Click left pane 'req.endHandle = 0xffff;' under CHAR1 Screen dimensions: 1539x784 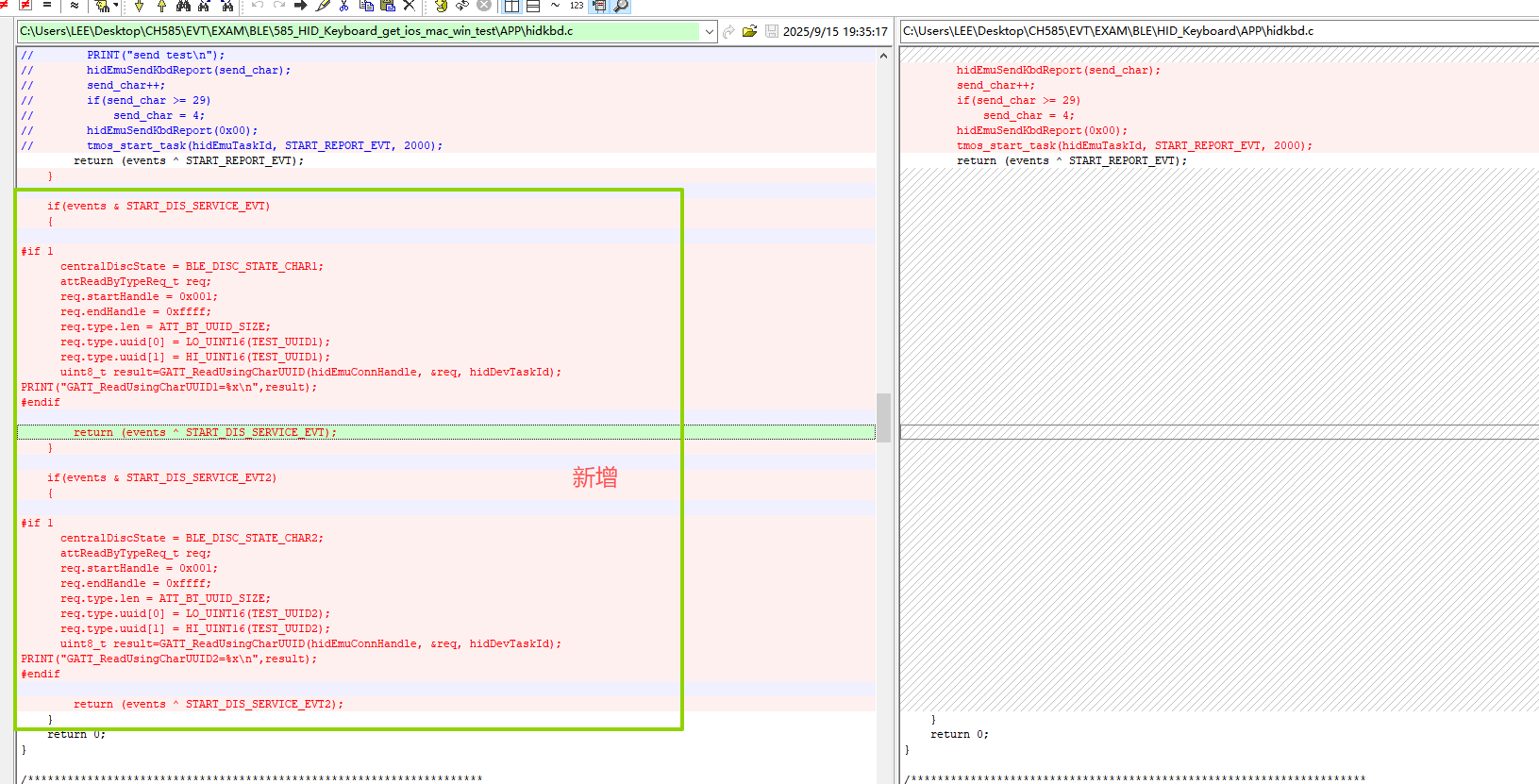[x=136, y=311]
